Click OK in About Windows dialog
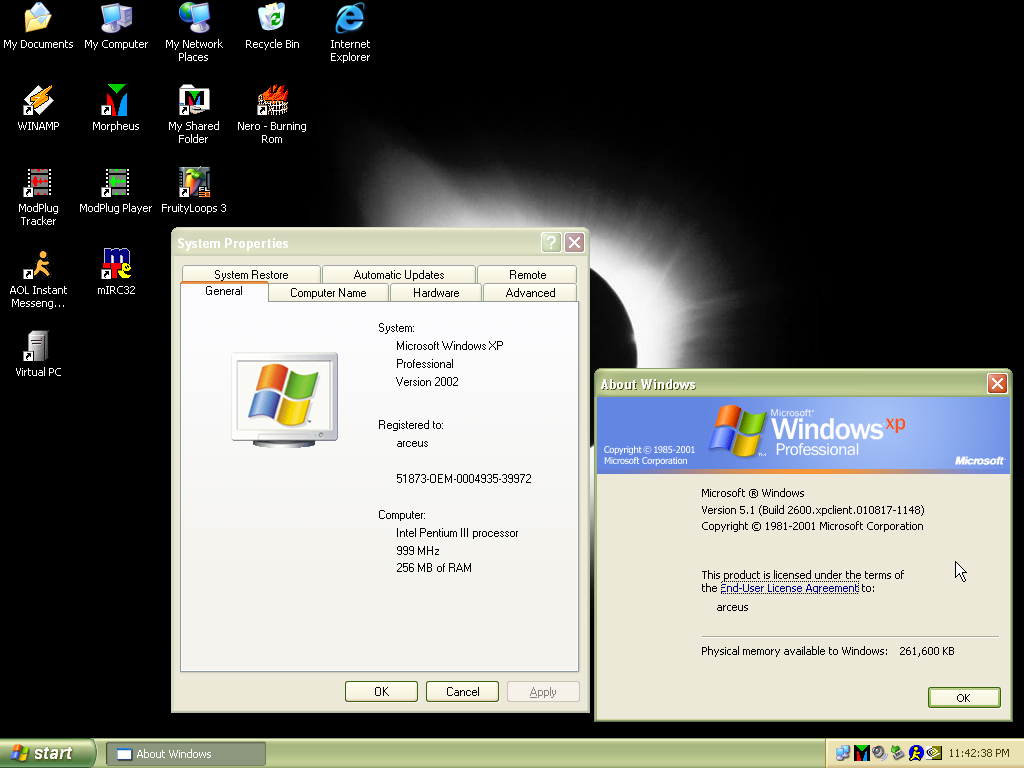The height and width of the screenshot is (768, 1024). pos(964,697)
